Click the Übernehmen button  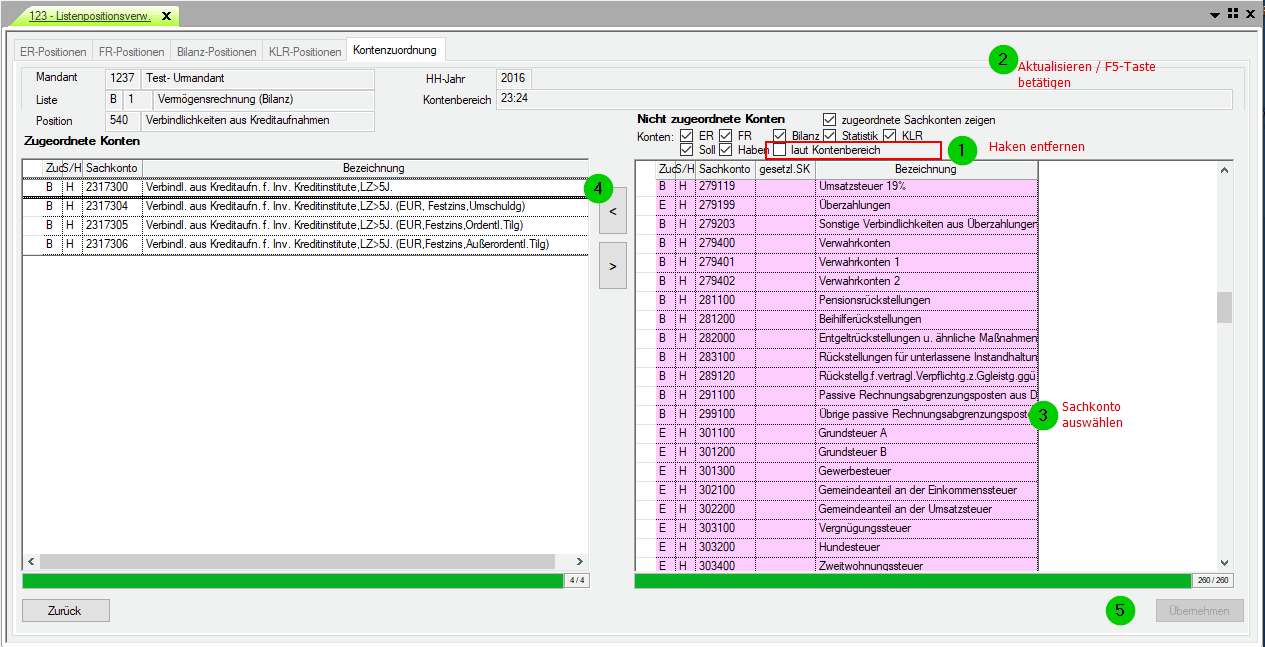point(1199,610)
